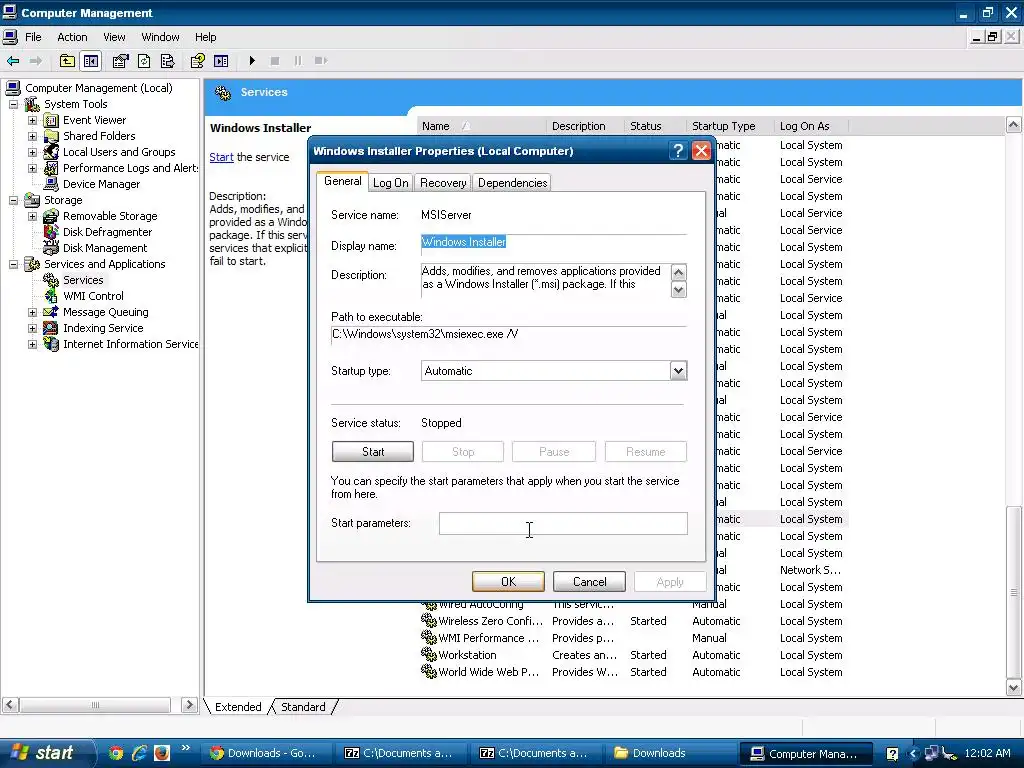Switch to the Log On tab
Image resolution: width=1024 pixels, height=768 pixels.
coord(391,183)
